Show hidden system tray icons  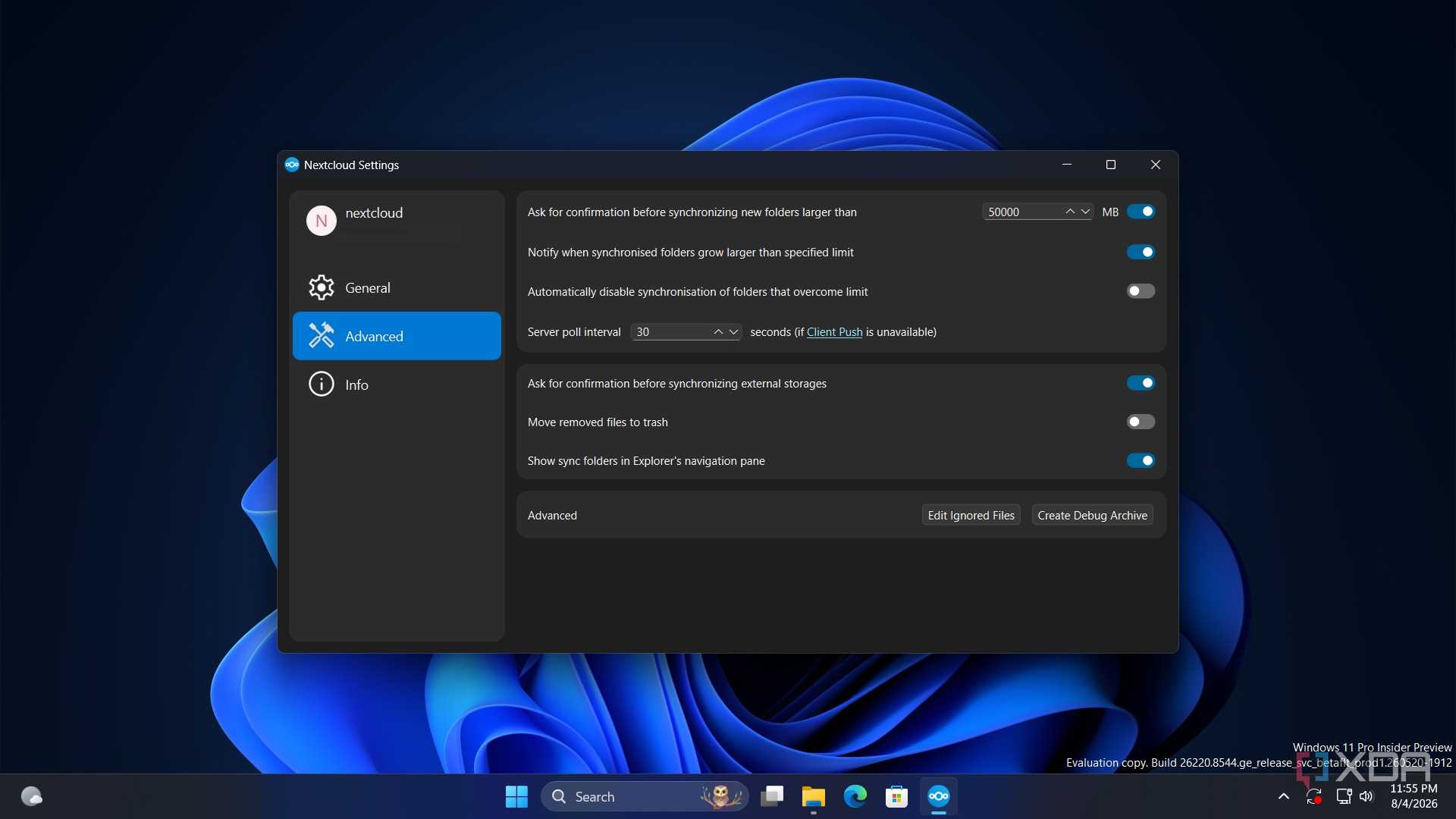pyautogui.click(x=1284, y=796)
